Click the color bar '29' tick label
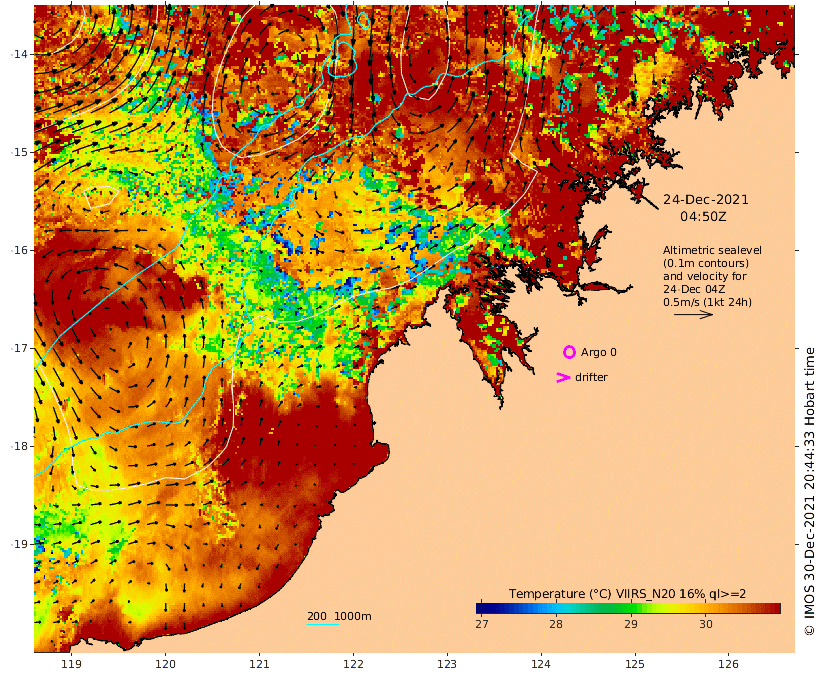Screen dimensions: 820x680 pos(631,624)
